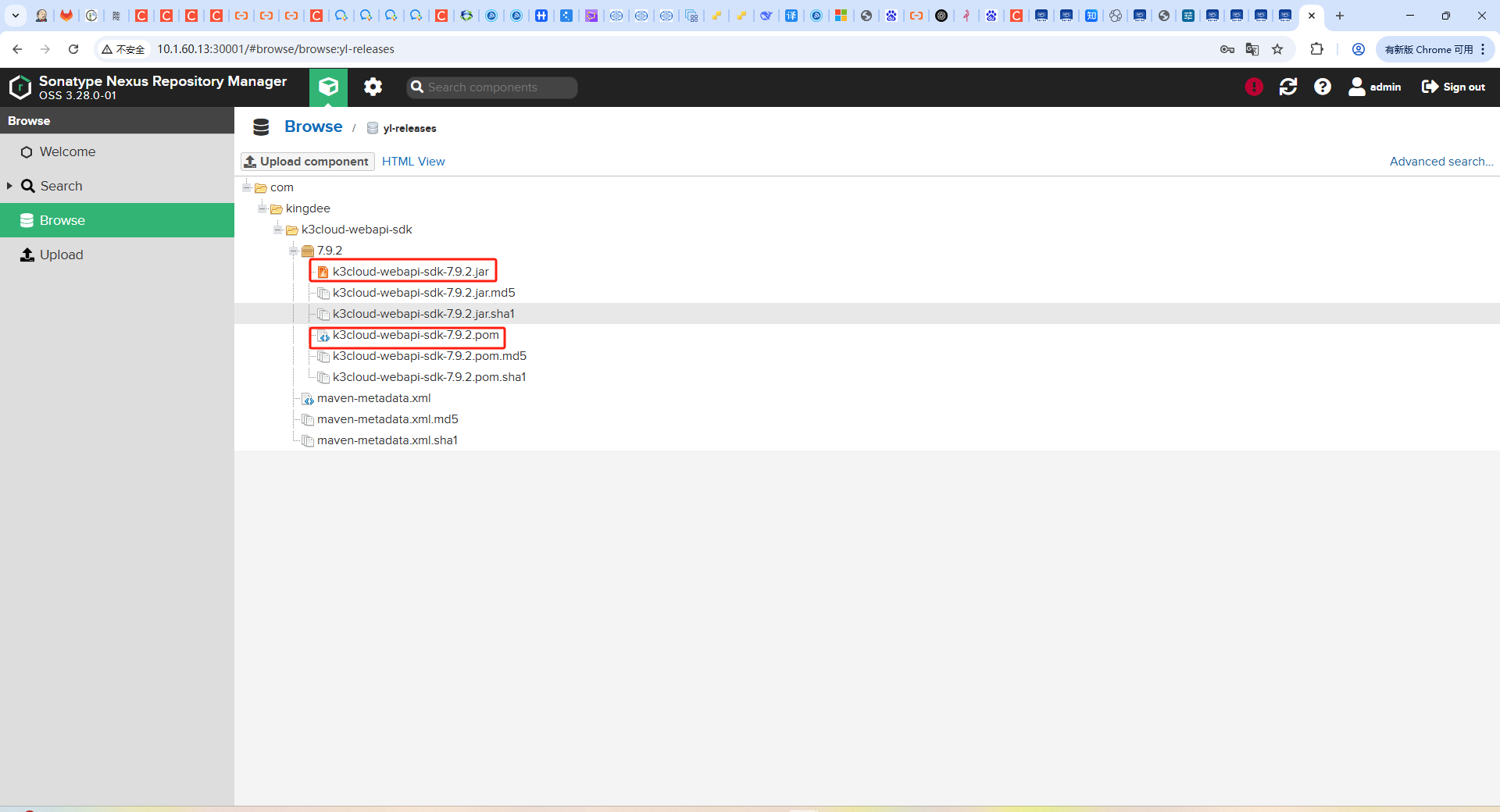The image size is (1500, 812).
Task: Click Sign out
Action: click(1453, 87)
